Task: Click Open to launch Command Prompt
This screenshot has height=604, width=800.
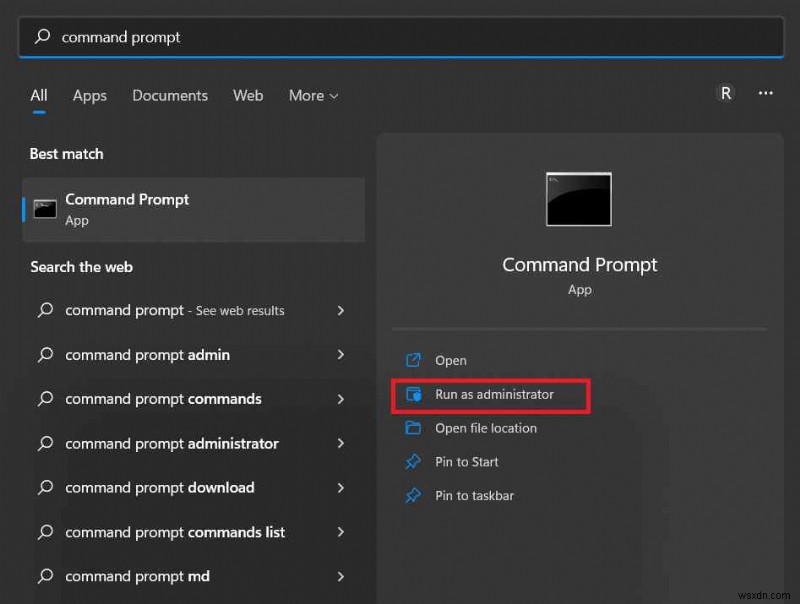Action: tap(450, 360)
